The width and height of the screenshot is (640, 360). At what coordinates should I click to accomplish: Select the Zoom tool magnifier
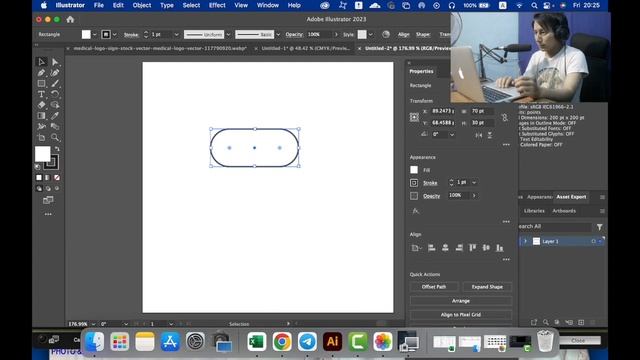[55, 137]
